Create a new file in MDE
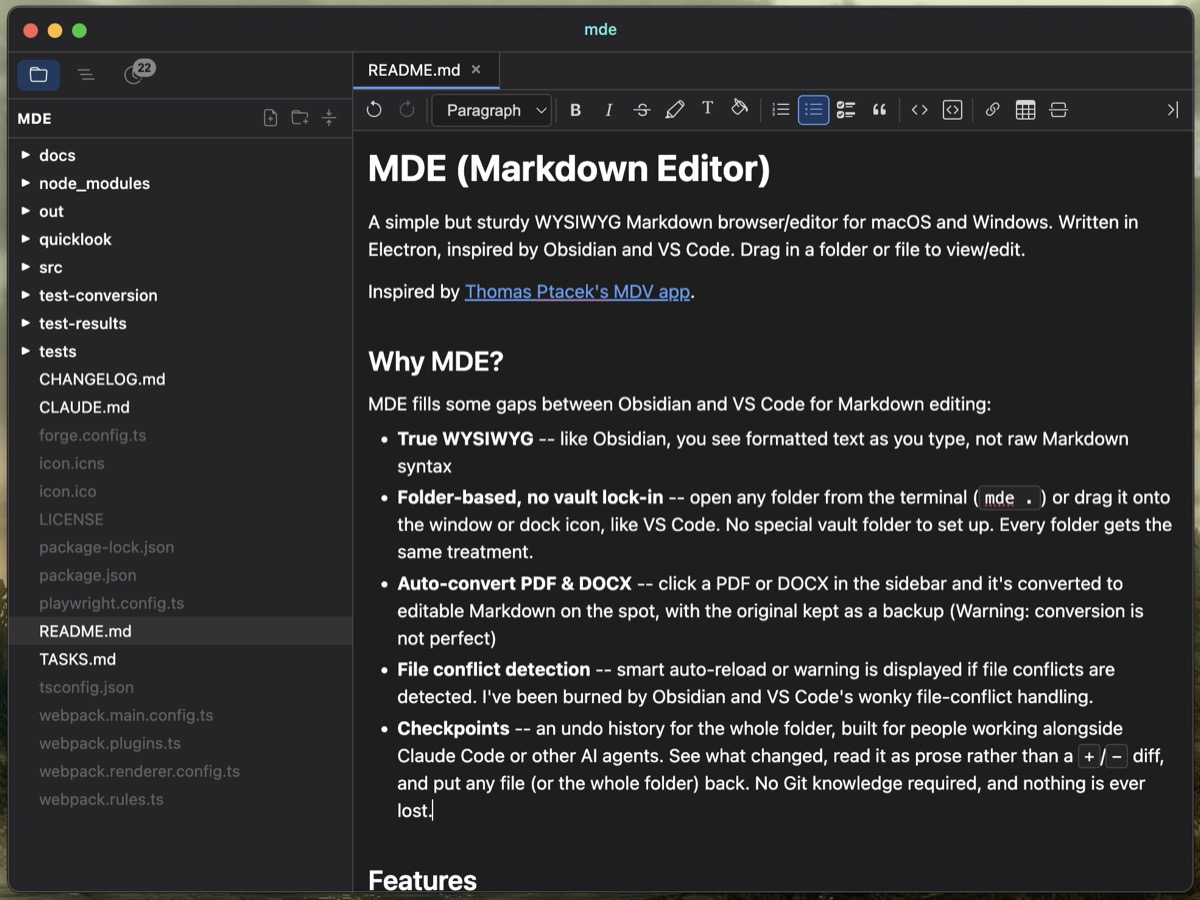Image resolution: width=1200 pixels, height=900 pixels. (x=270, y=118)
